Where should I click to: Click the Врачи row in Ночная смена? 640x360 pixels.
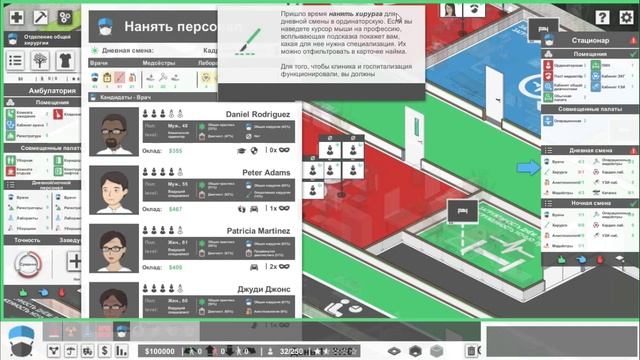(565, 215)
